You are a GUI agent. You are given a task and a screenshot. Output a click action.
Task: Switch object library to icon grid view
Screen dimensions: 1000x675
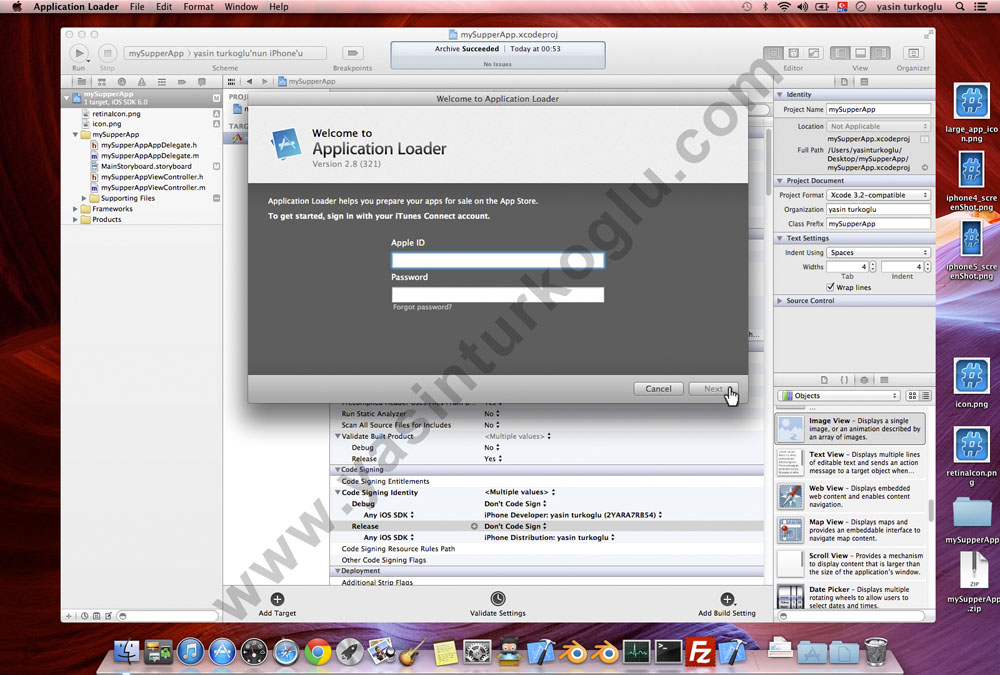(913, 396)
